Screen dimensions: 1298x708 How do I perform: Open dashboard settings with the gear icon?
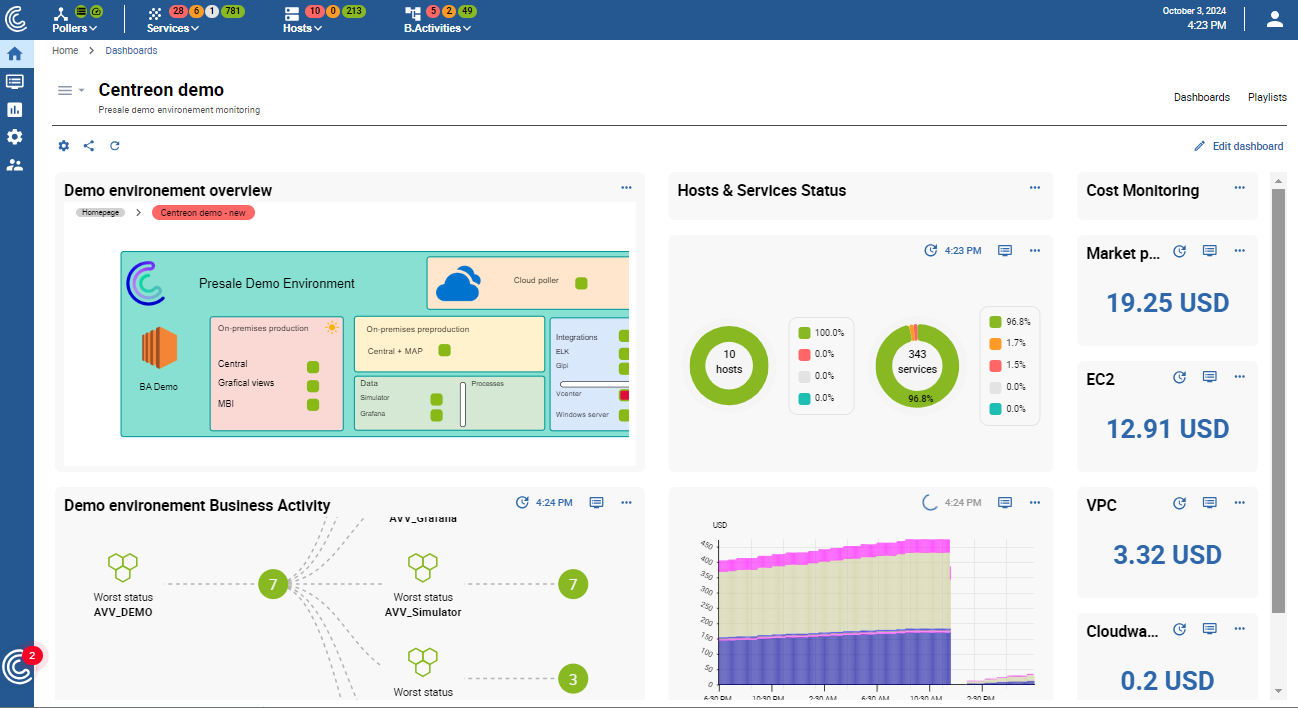(63, 145)
